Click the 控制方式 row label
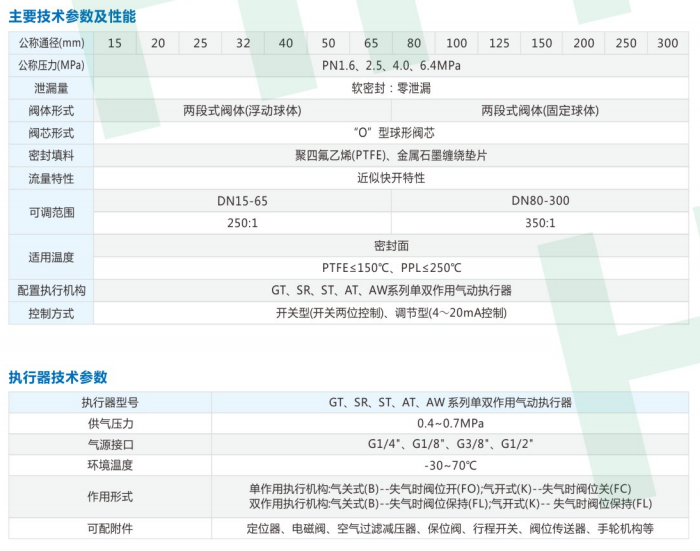Viewport: 700px width, 551px height. [x=52, y=312]
